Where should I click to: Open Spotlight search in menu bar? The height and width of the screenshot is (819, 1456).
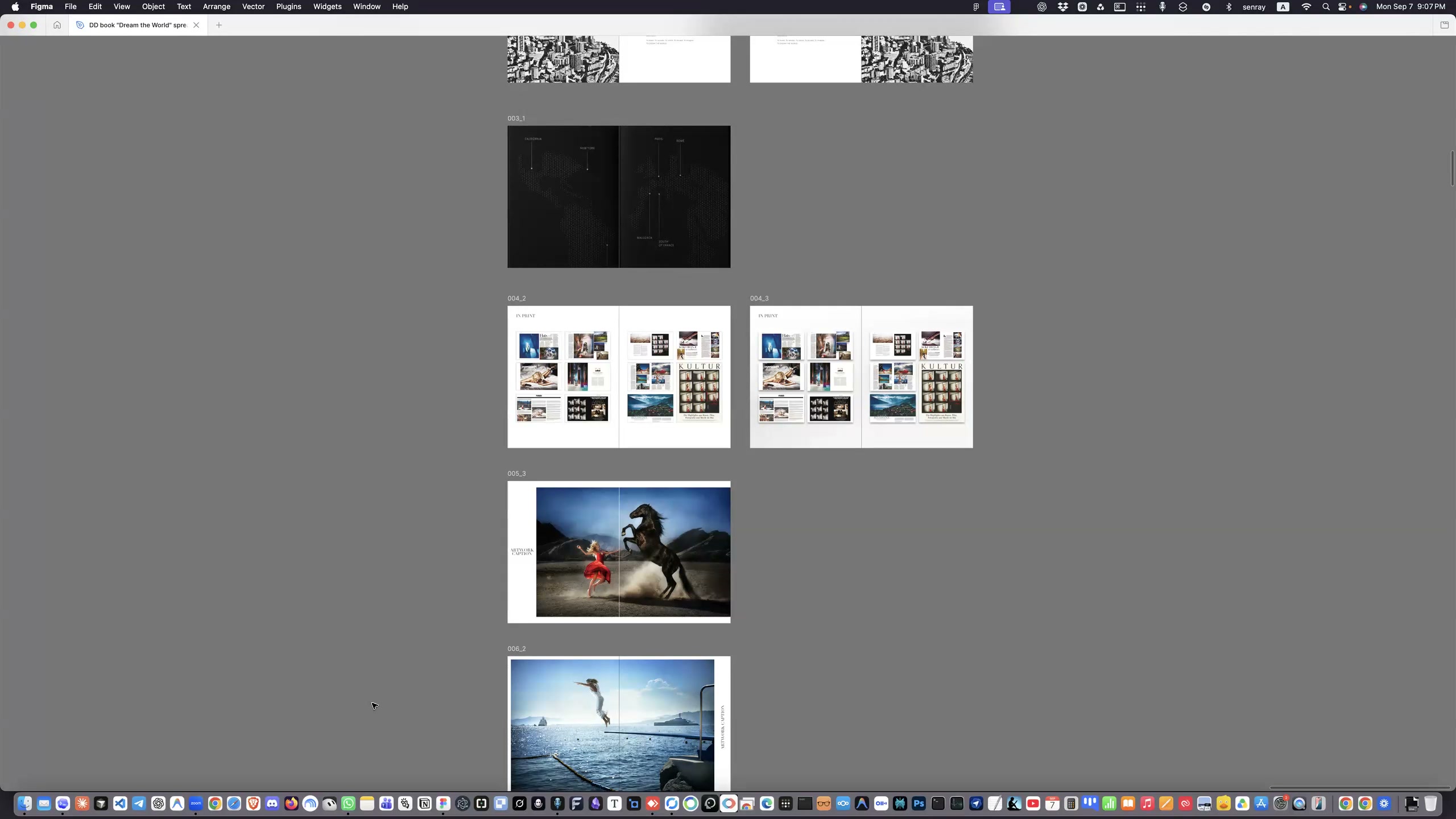[x=1326, y=7]
